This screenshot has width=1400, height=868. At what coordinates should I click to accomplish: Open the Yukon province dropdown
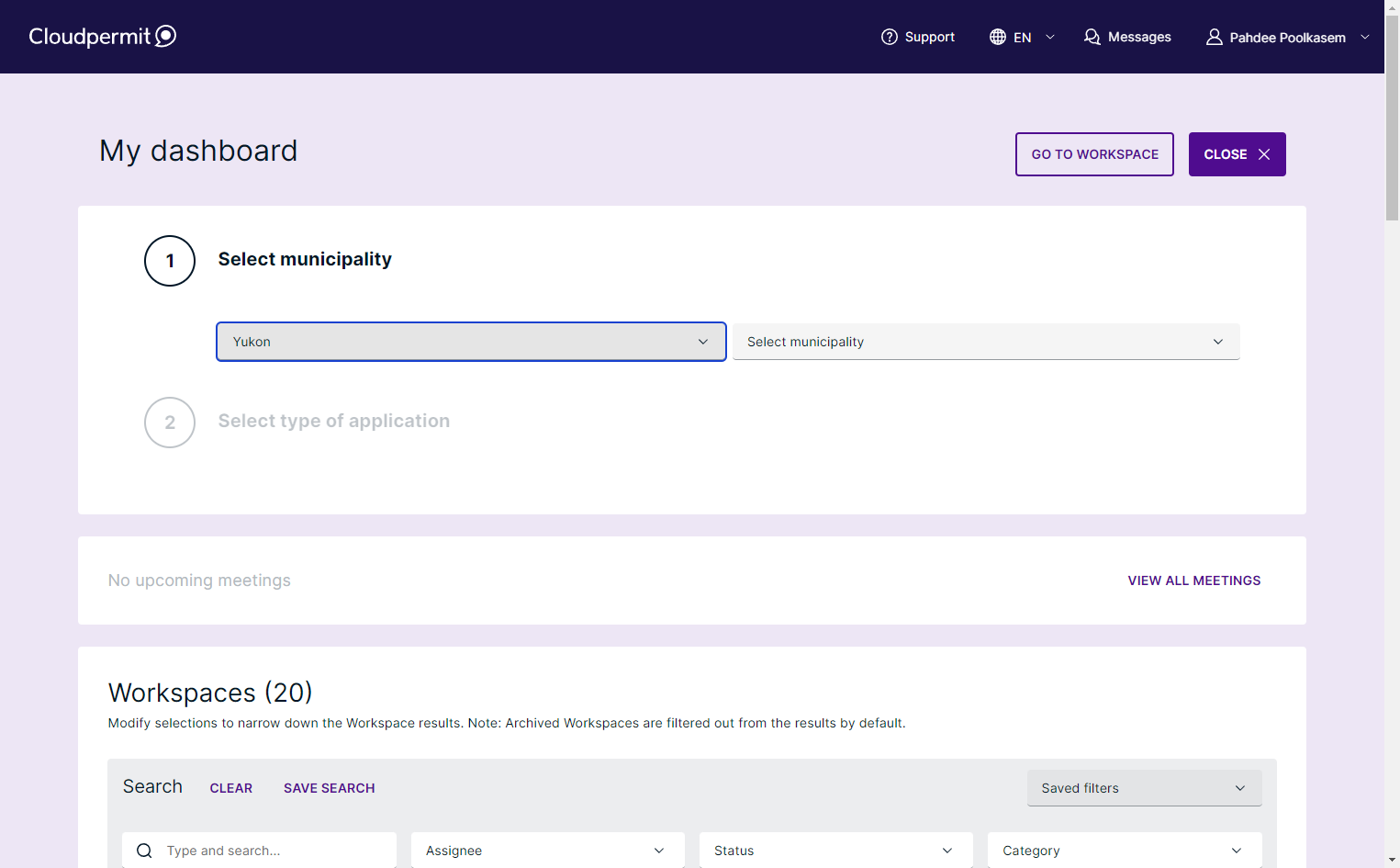pos(471,342)
